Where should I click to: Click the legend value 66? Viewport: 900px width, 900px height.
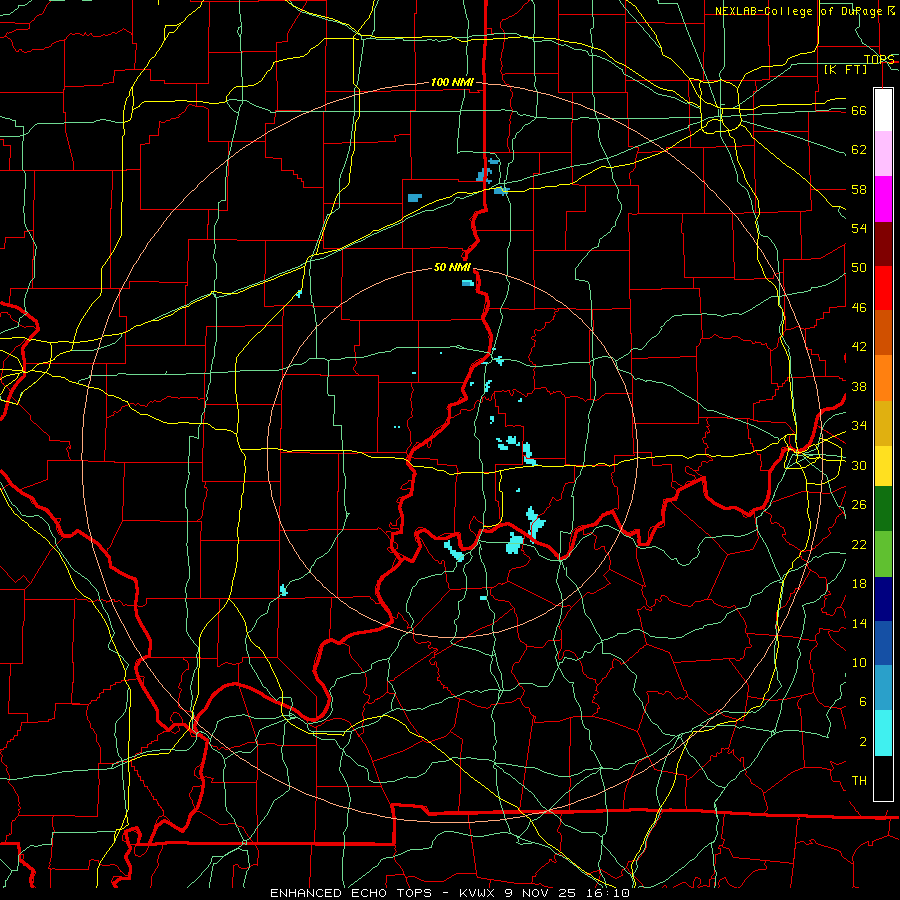point(859,111)
